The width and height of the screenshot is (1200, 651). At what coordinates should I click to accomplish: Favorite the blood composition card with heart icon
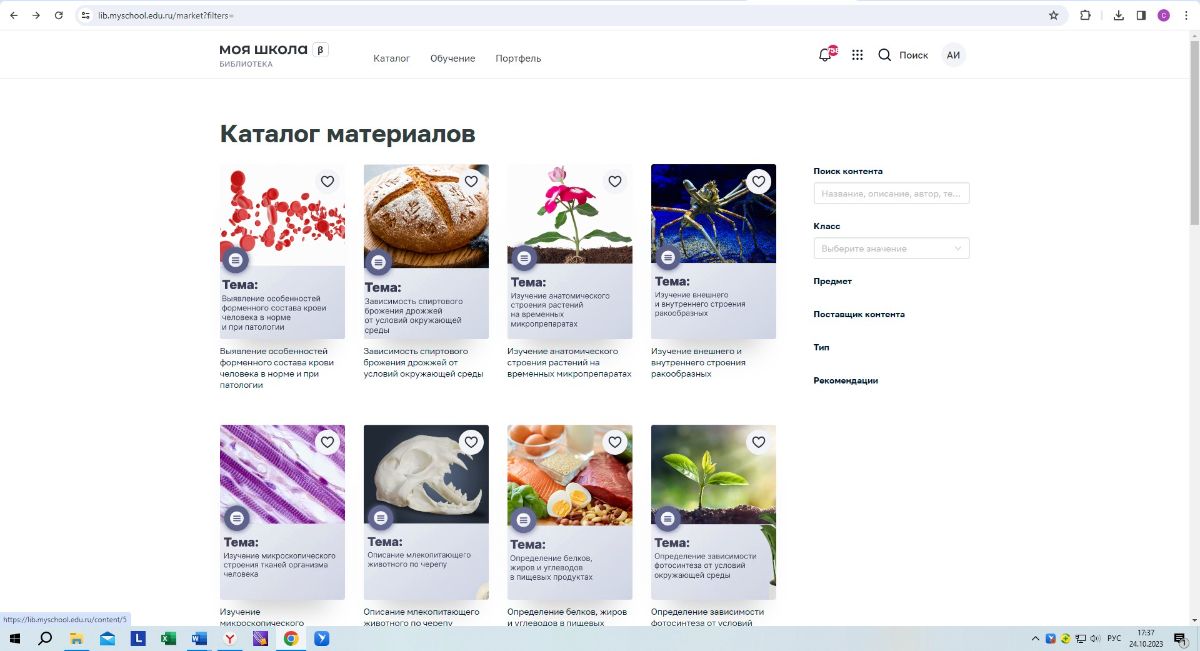coord(327,181)
